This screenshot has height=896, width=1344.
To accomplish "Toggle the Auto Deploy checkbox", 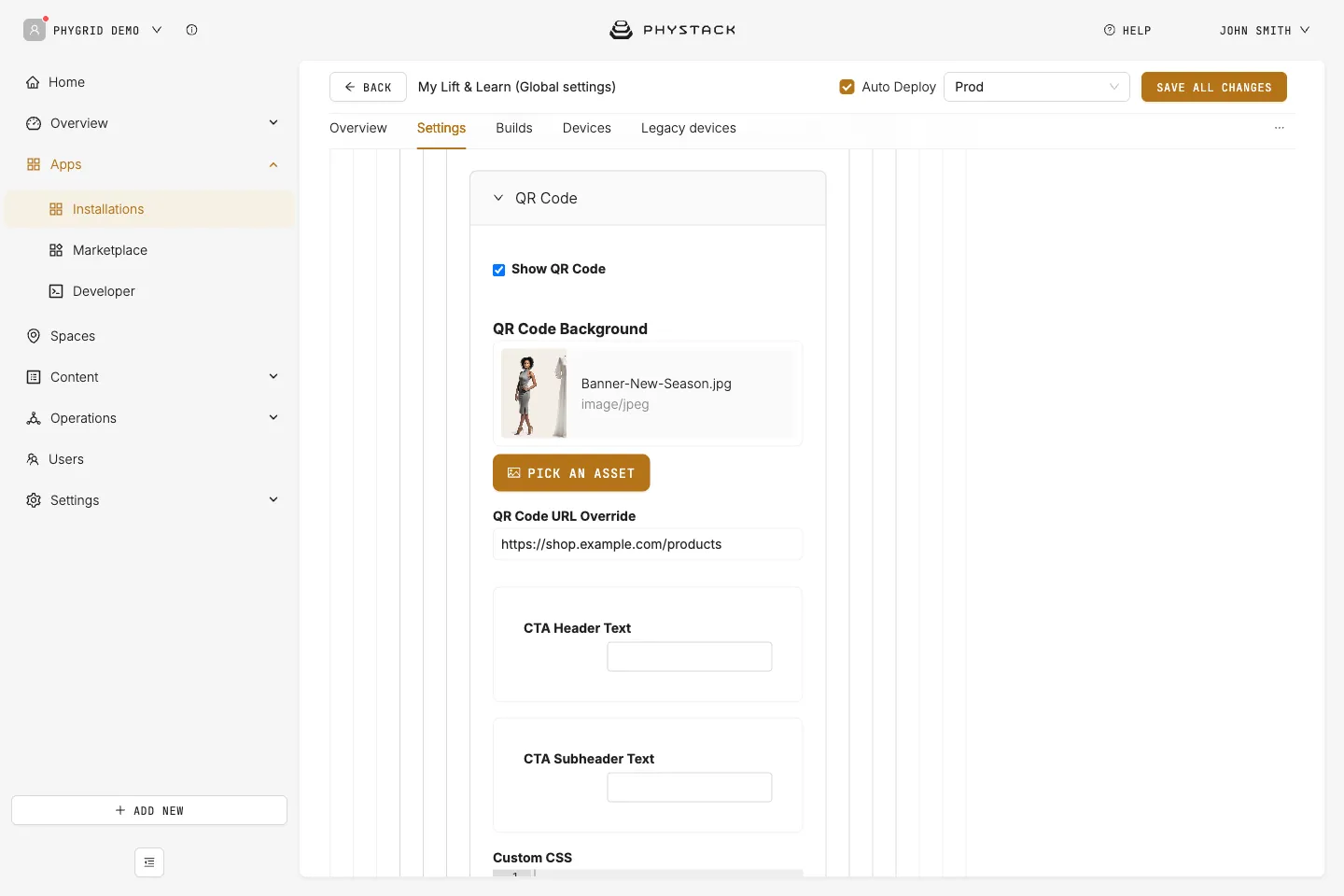I will (x=847, y=87).
